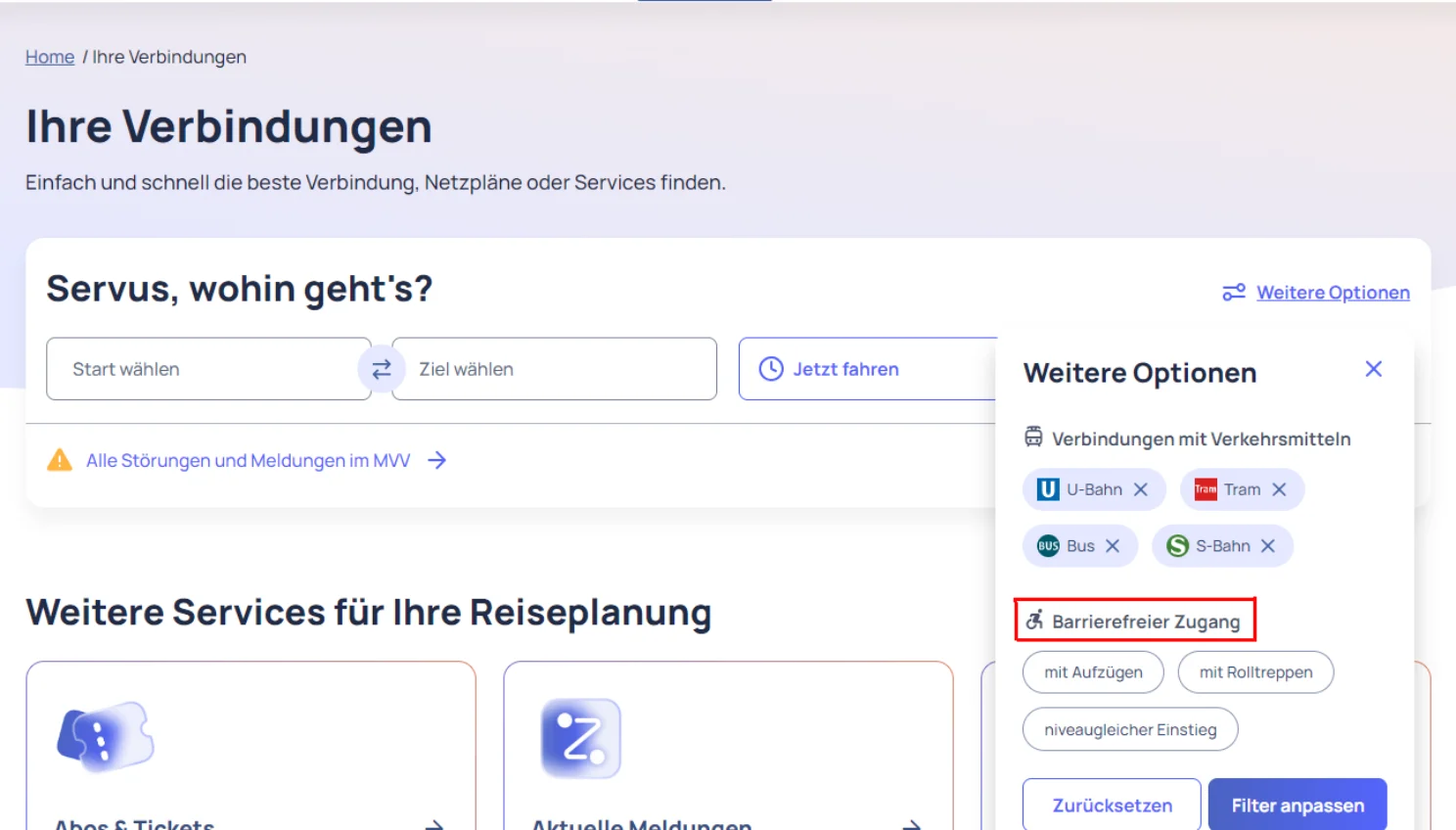Toggle the mit Aufzügen option
The height and width of the screenshot is (830, 1456).
pos(1093,672)
